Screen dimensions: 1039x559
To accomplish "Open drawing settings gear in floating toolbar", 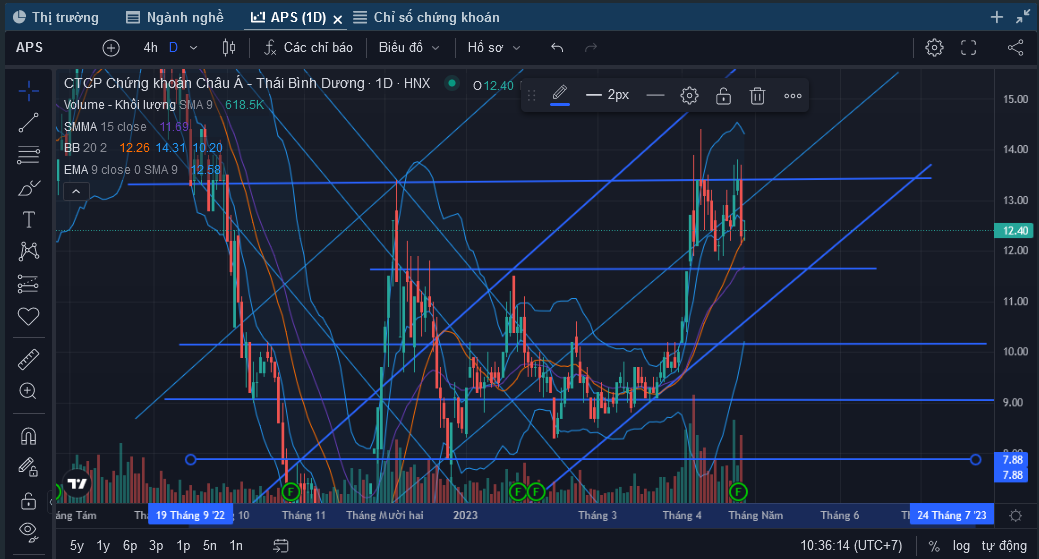I will point(689,95).
